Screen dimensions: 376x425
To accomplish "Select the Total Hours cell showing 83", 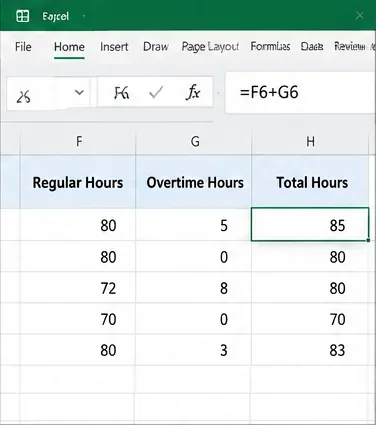I will coord(310,350).
